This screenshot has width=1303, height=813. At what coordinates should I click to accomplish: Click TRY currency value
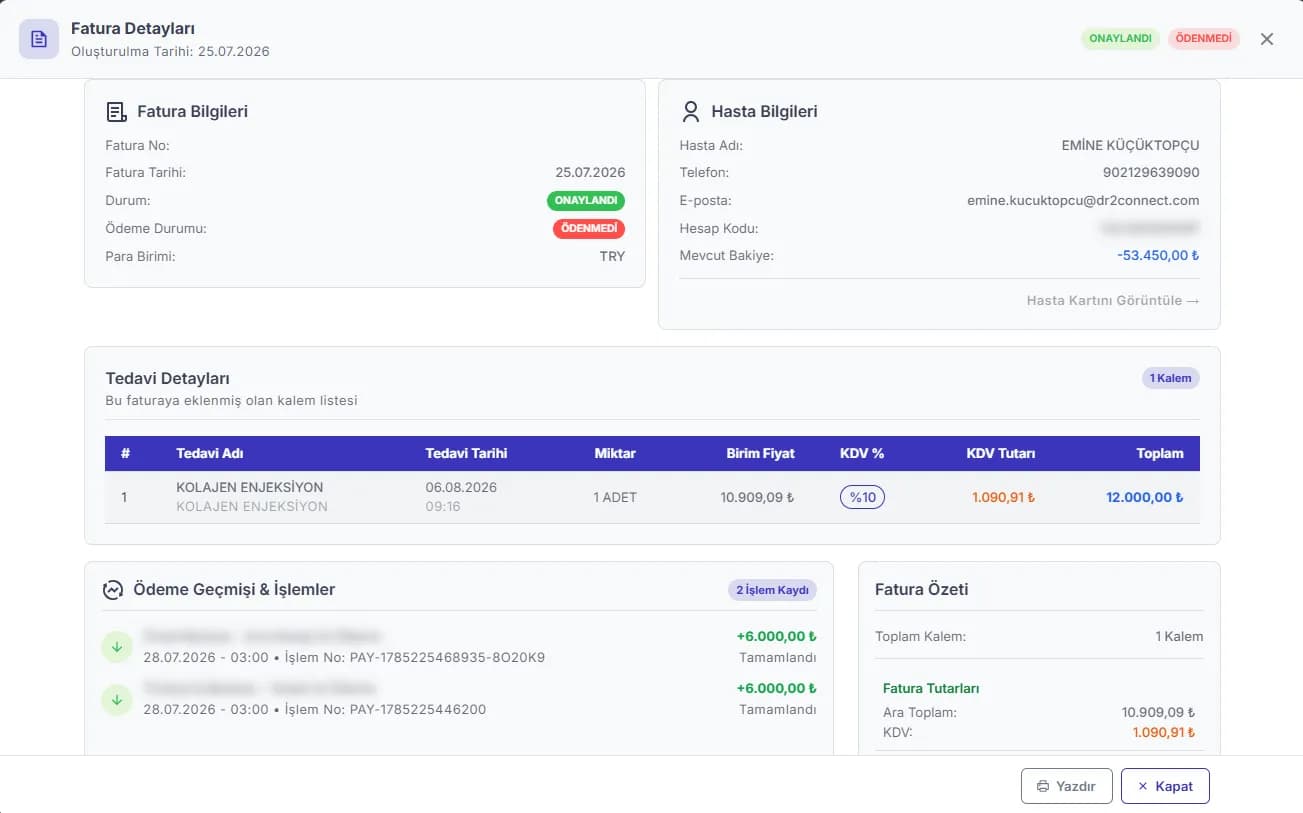[x=612, y=256]
